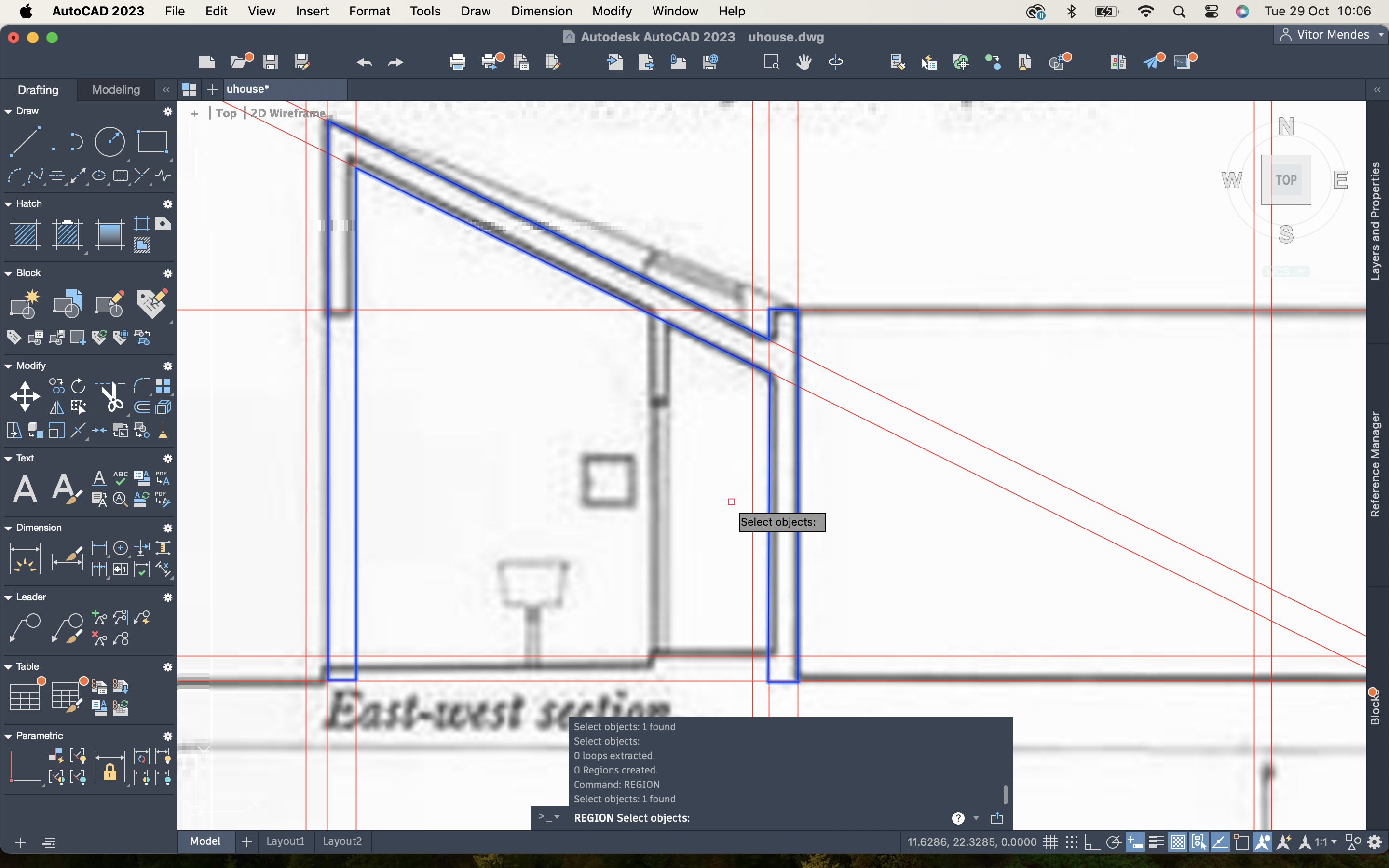Switch to the Modeling tab

[x=116, y=90]
